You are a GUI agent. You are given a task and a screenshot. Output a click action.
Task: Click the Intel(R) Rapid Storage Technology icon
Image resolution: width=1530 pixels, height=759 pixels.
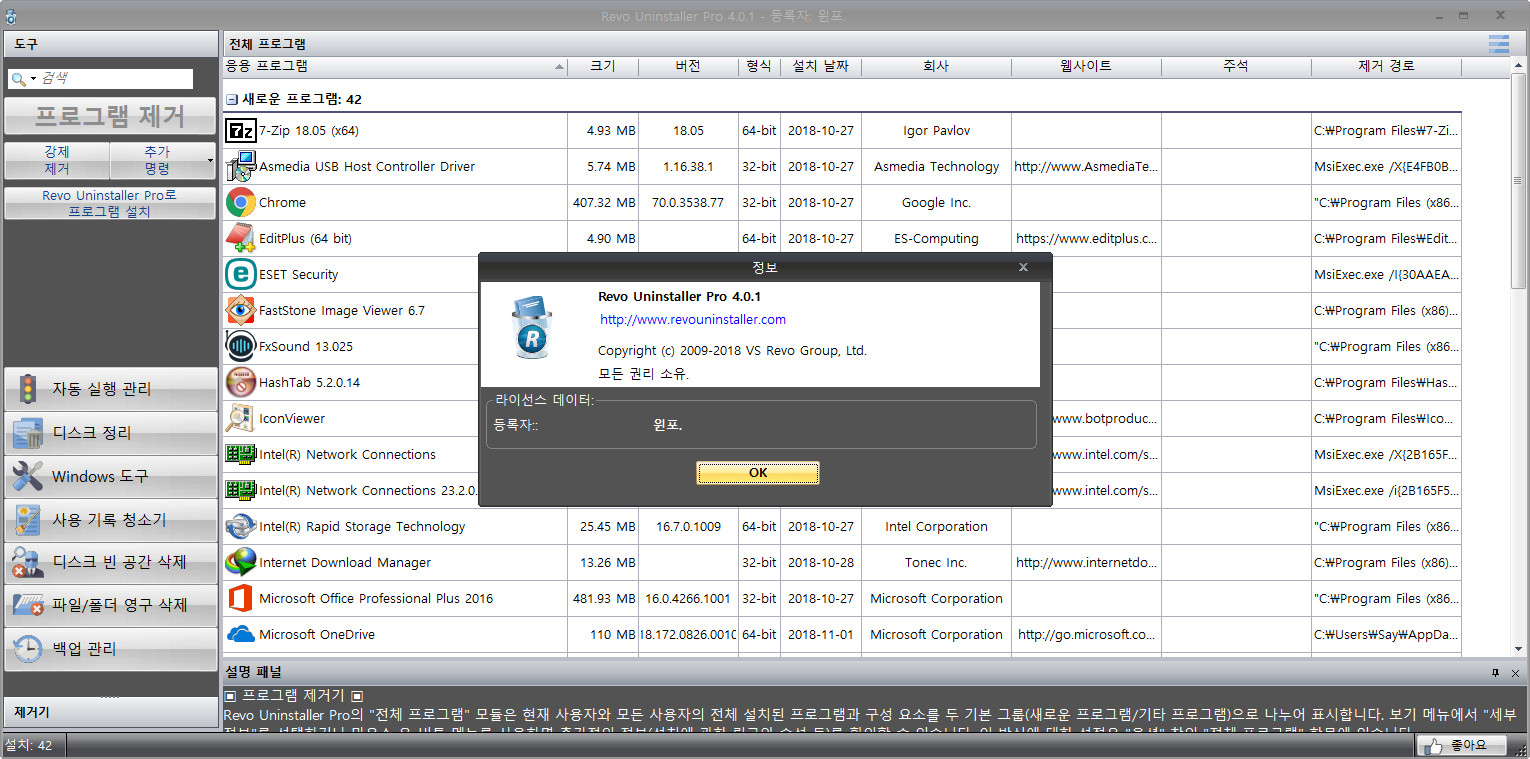click(240, 526)
